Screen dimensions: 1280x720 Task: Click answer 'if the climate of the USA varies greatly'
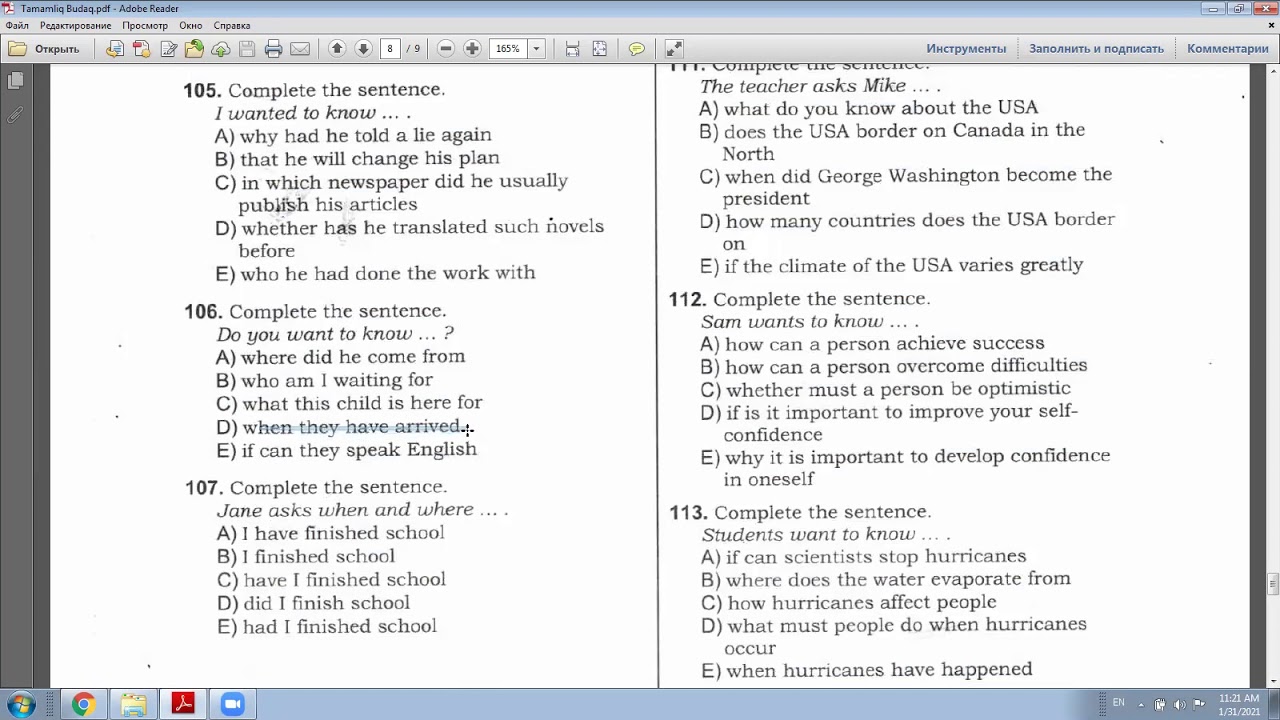904,265
